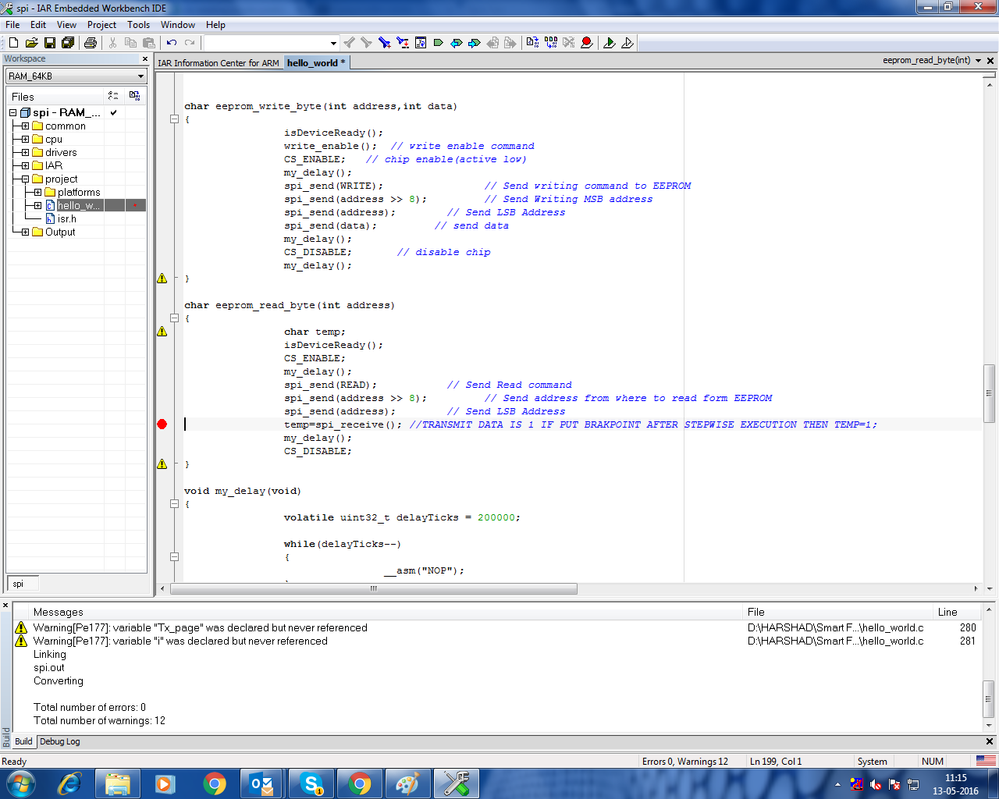This screenshot has height=799, width=999.
Task: Click the files build column header icon
Action: [x=134, y=96]
